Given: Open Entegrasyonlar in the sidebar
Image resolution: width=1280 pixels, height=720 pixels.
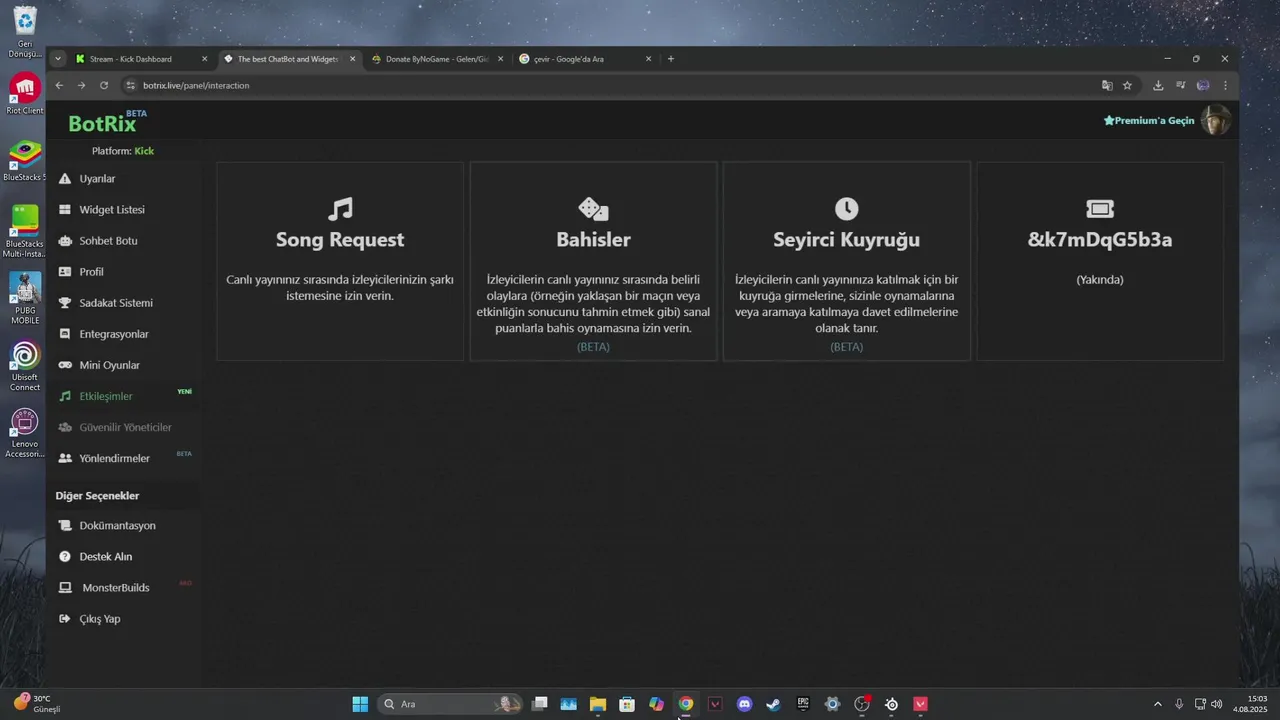Looking at the screenshot, I should 114,334.
